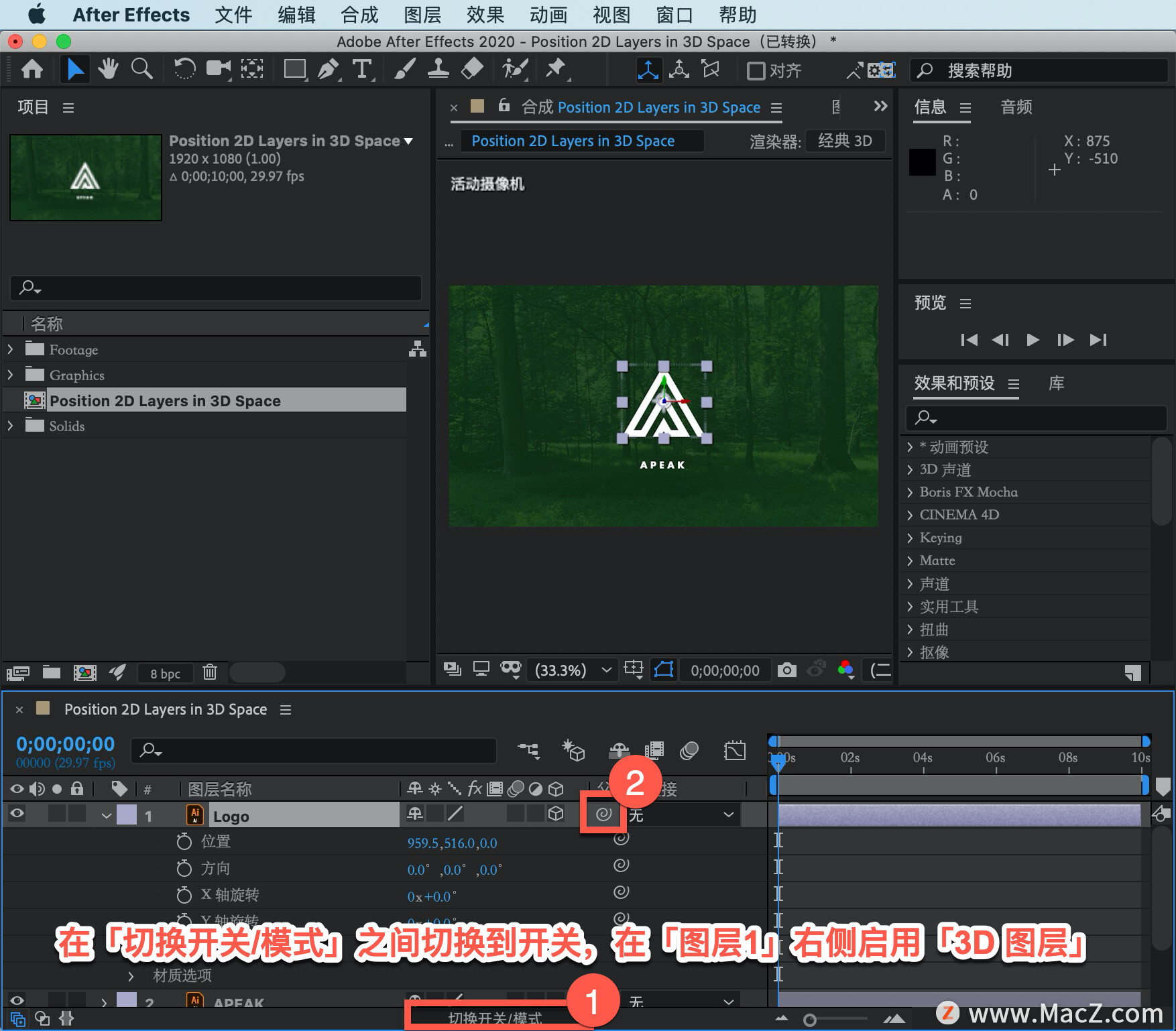Expand the Keying effects category

(910, 538)
